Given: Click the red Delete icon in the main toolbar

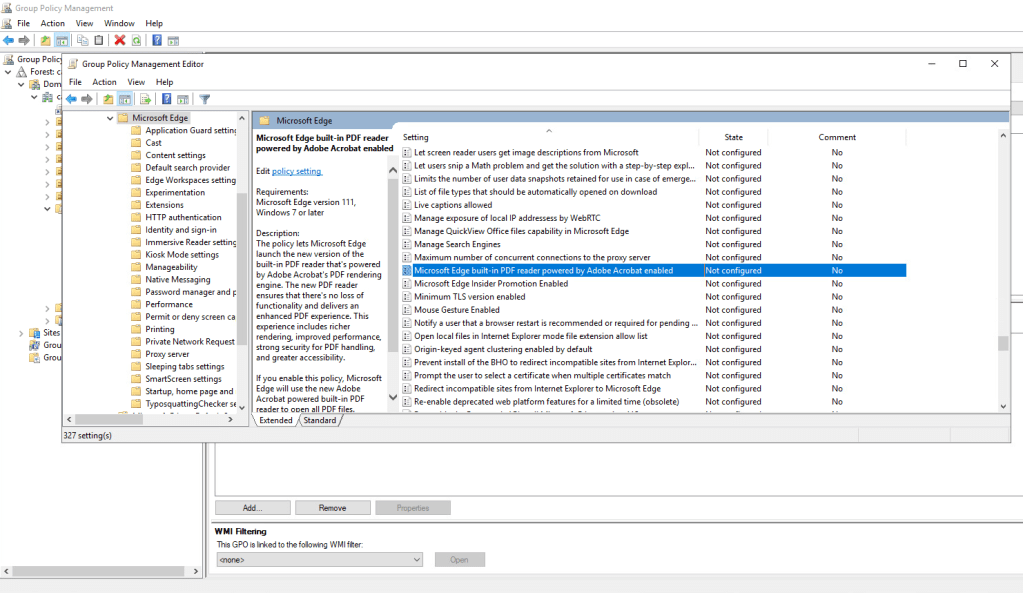Looking at the screenshot, I should pyautogui.click(x=120, y=40).
